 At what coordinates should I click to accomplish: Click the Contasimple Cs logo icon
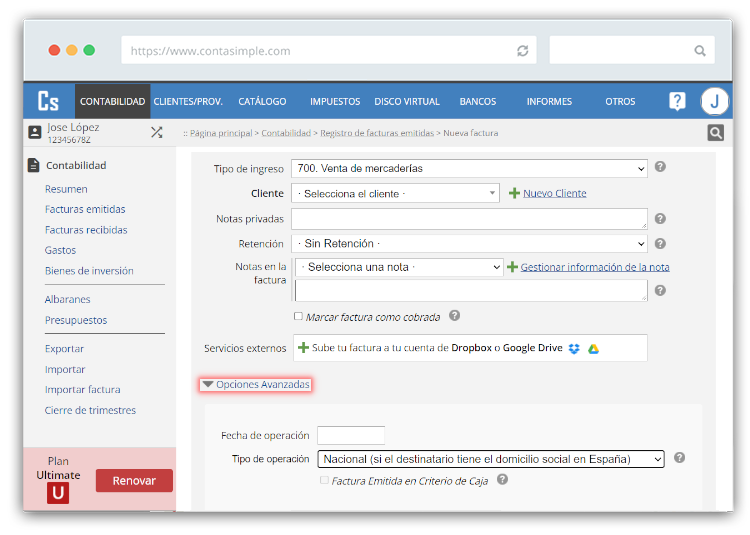point(48,101)
